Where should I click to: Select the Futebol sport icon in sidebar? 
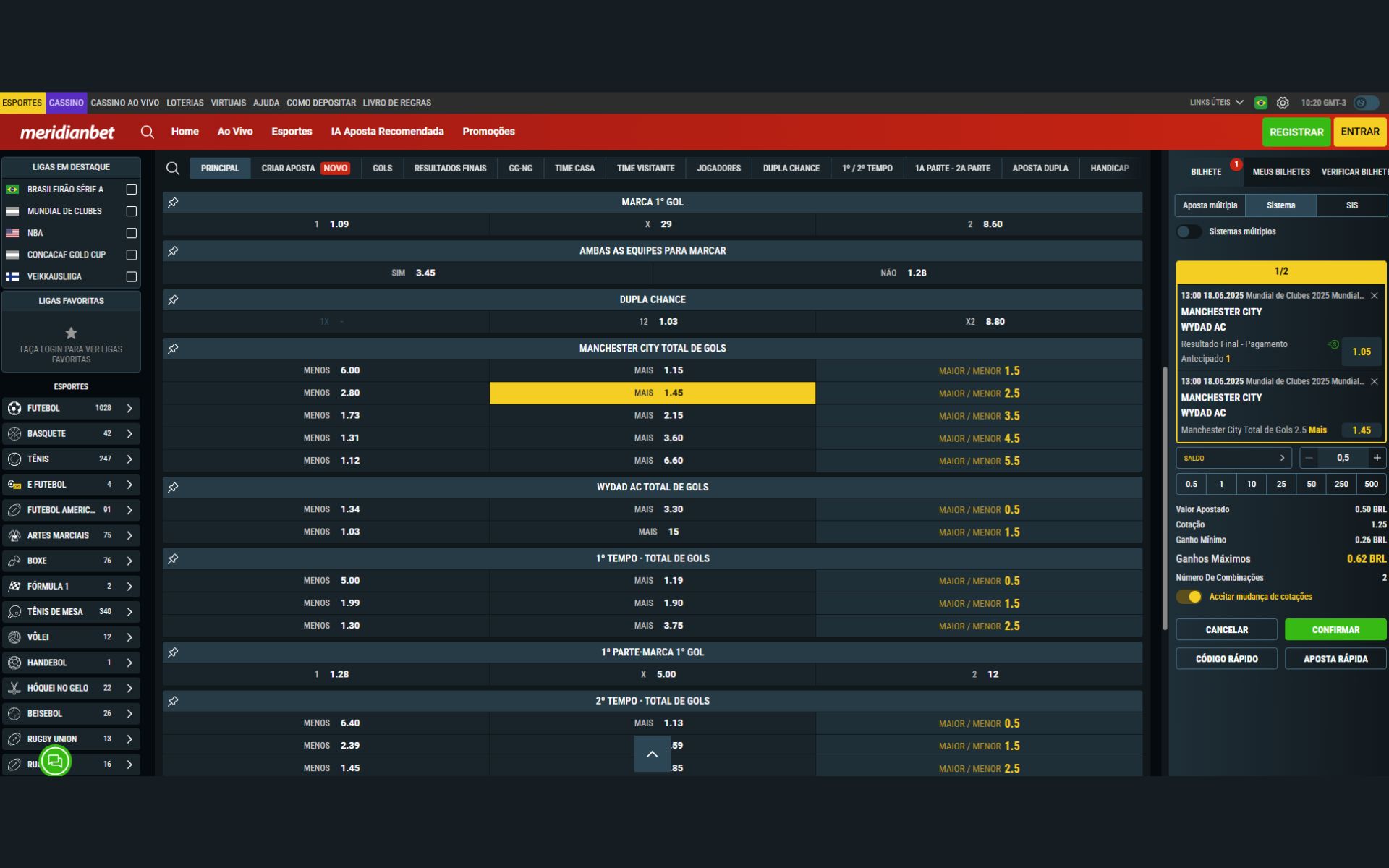coord(13,408)
